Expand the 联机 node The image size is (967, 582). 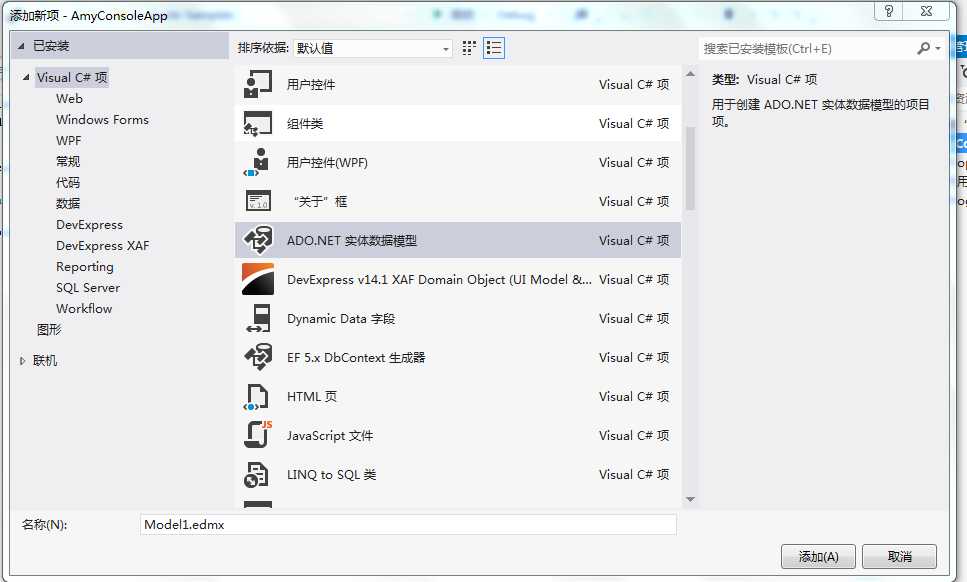pos(22,361)
